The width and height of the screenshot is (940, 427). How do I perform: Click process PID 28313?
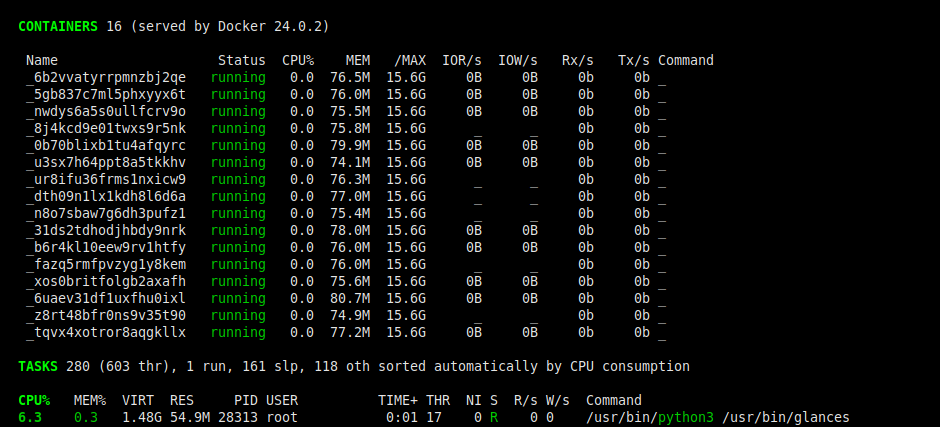click(x=238, y=417)
